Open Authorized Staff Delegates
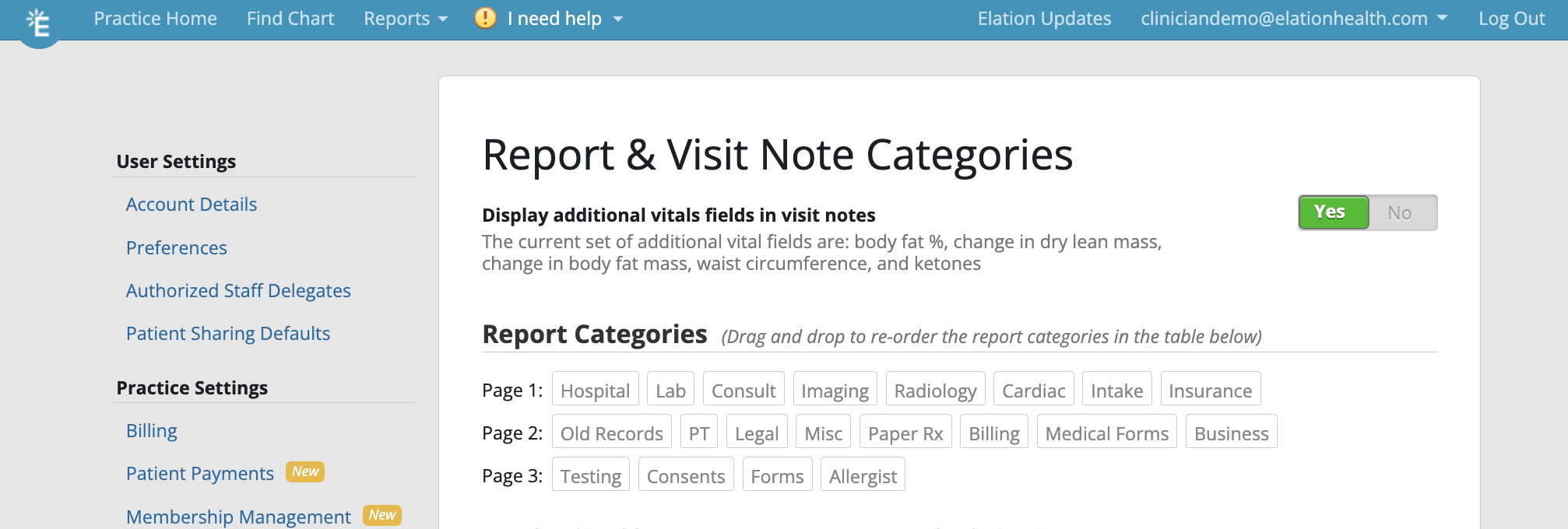Screen dimensions: 1568x529 (x=238, y=290)
